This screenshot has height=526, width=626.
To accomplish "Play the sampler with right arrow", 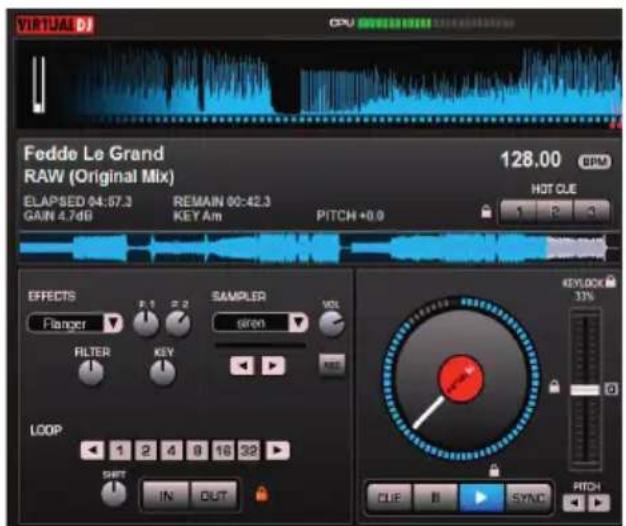I will click(273, 366).
